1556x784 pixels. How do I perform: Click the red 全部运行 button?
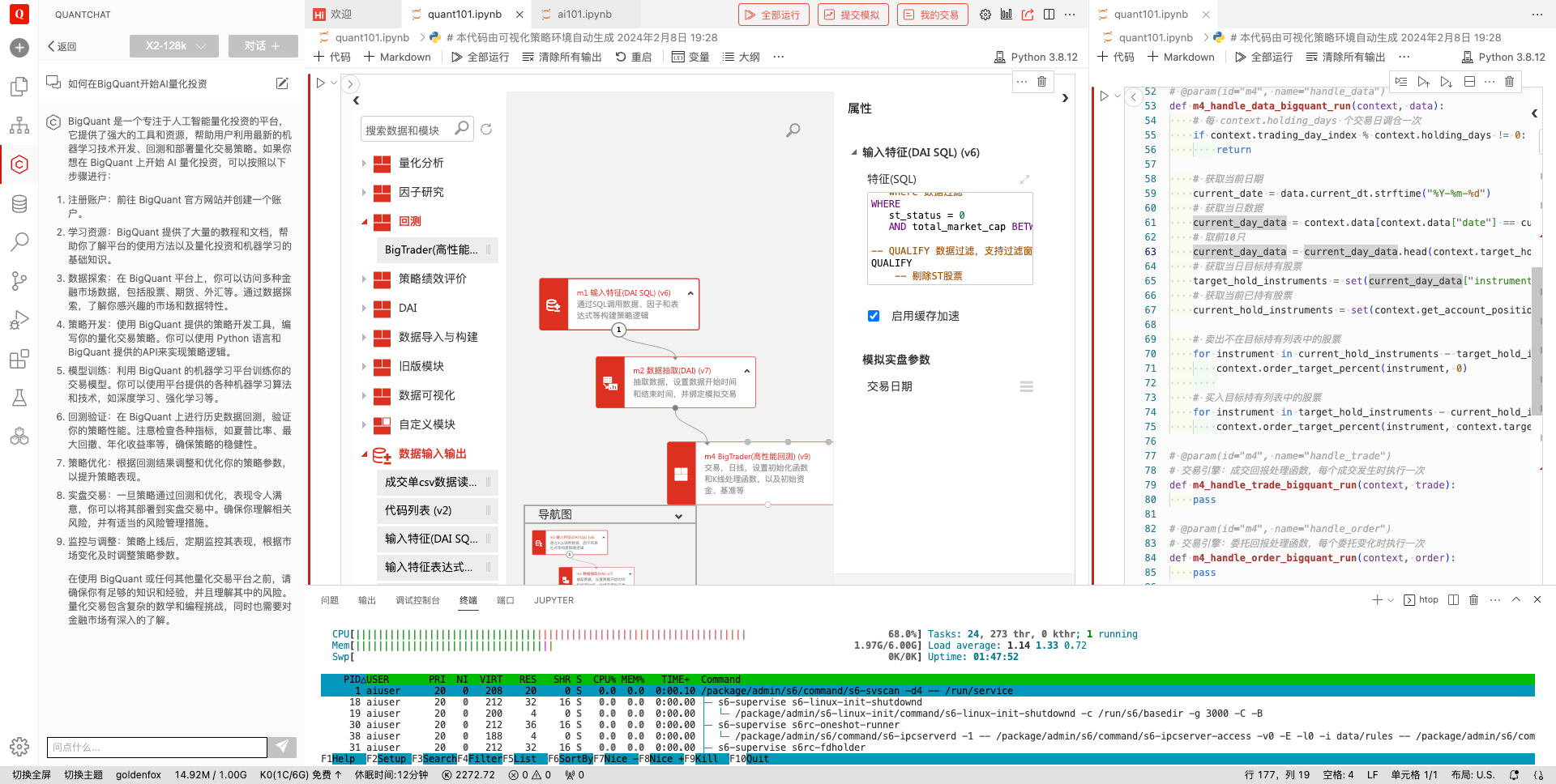(x=773, y=15)
